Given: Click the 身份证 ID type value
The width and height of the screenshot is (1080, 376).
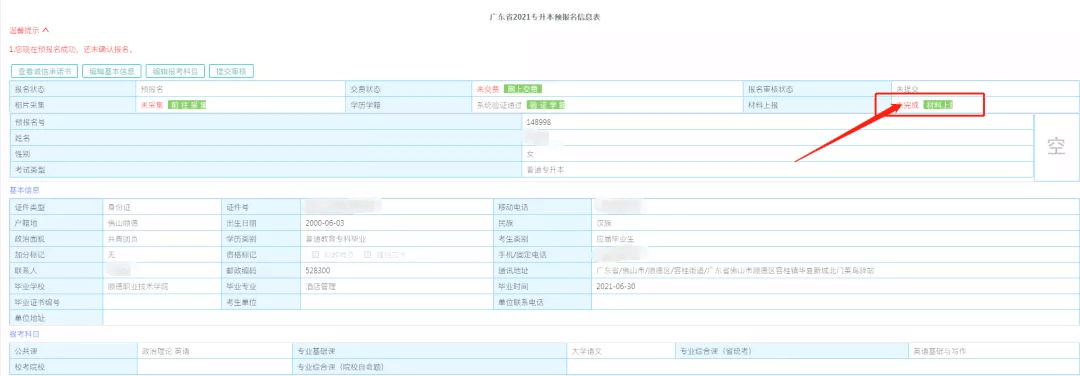Looking at the screenshot, I should (119, 207).
